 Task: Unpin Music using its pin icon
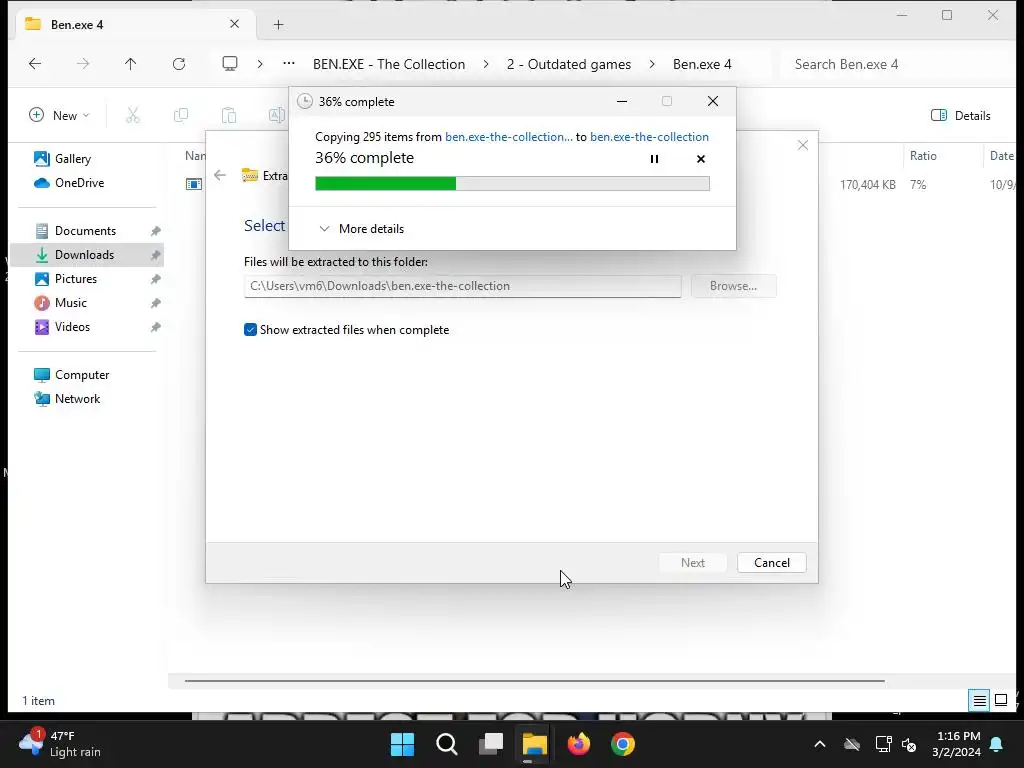coord(155,303)
